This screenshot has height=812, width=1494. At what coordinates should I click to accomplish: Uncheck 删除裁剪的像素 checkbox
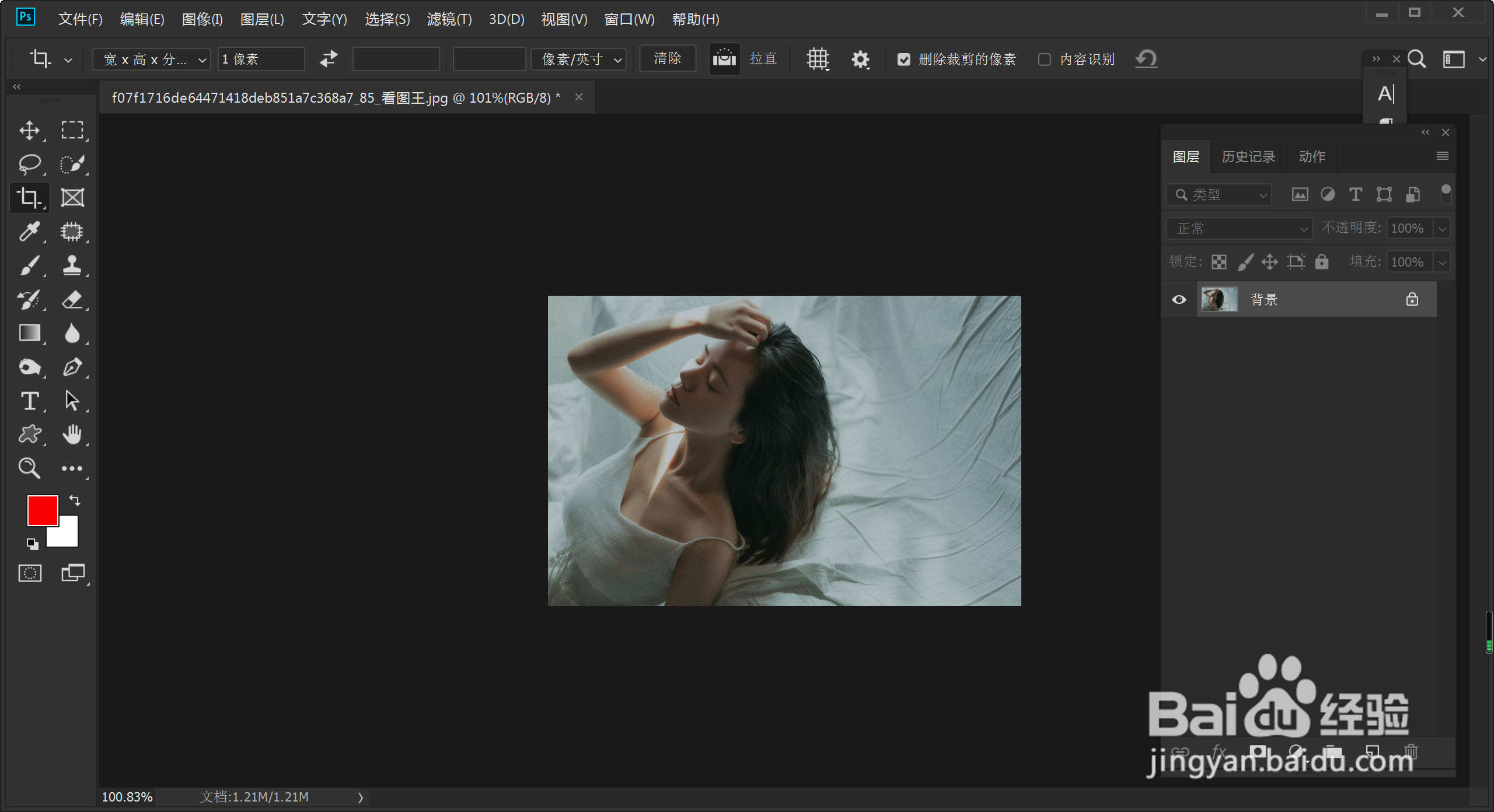click(903, 60)
